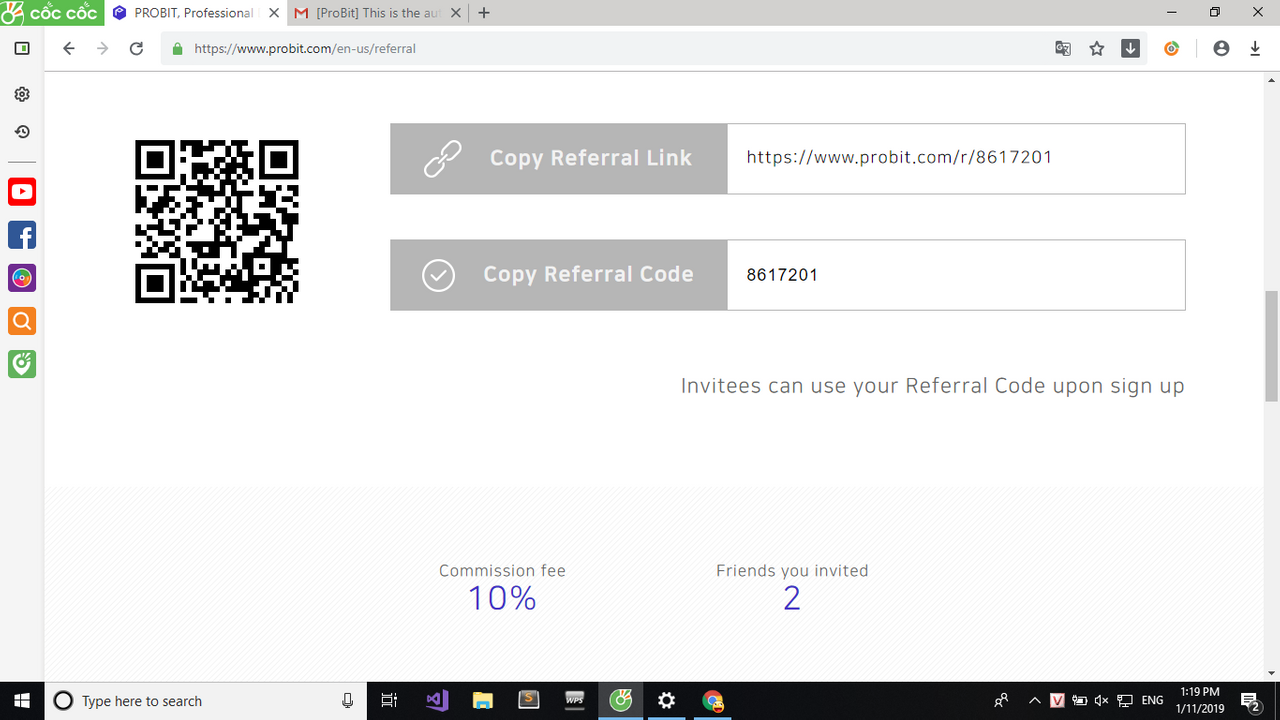Click the Copy Referral Link button

pyautogui.click(x=559, y=158)
